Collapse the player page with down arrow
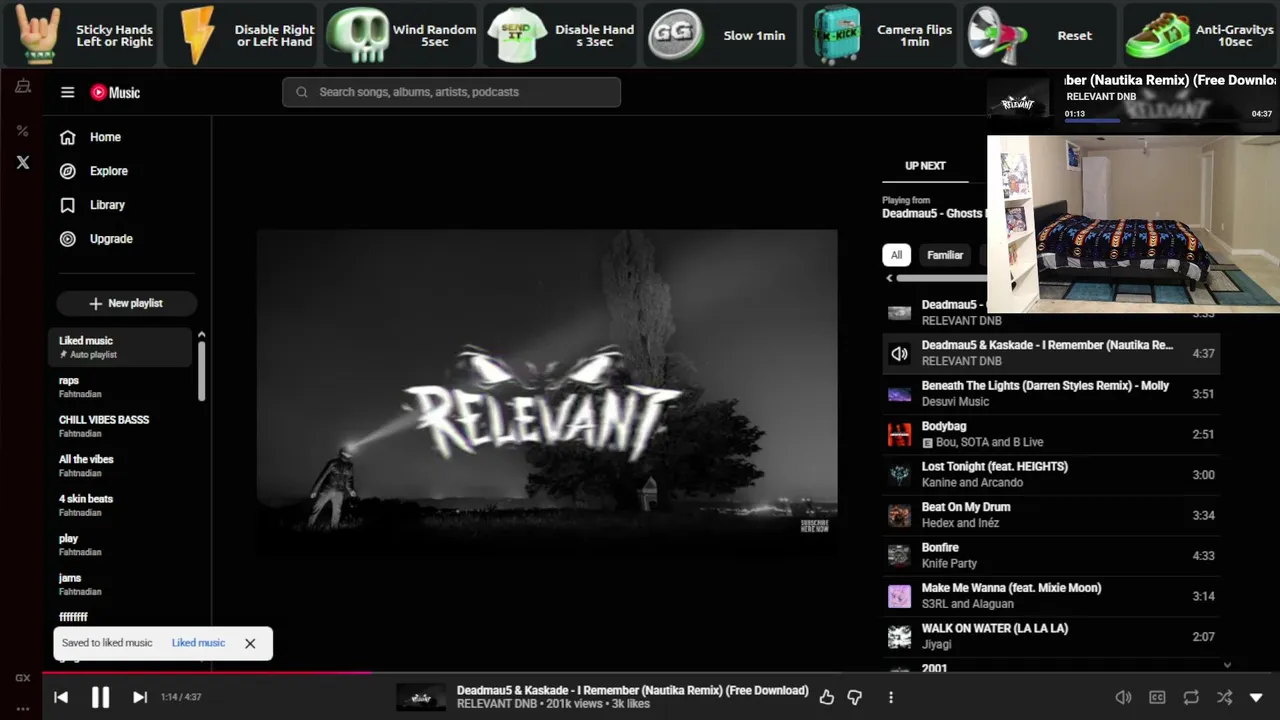The width and height of the screenshot is (1280, 720). (1257, 697)
